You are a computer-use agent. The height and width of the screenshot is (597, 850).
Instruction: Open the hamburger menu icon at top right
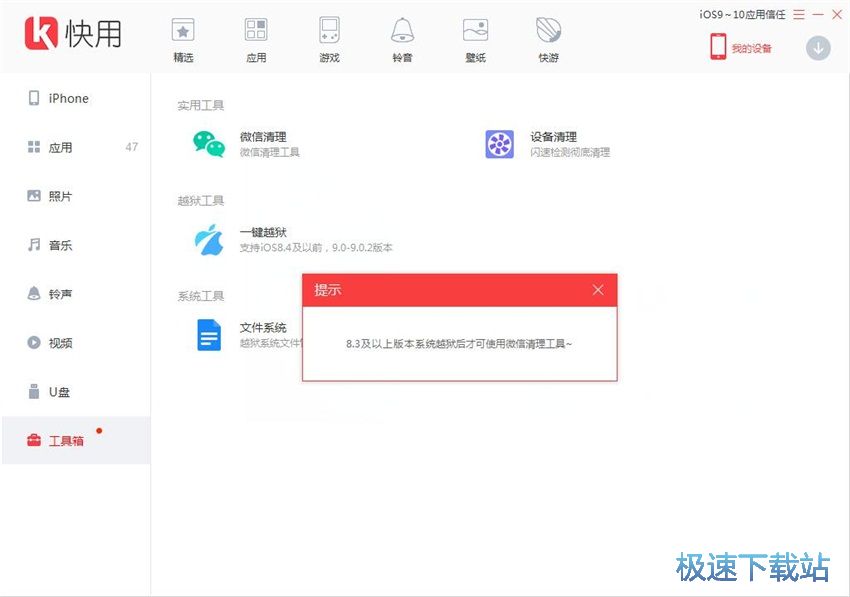pos(799,15)
